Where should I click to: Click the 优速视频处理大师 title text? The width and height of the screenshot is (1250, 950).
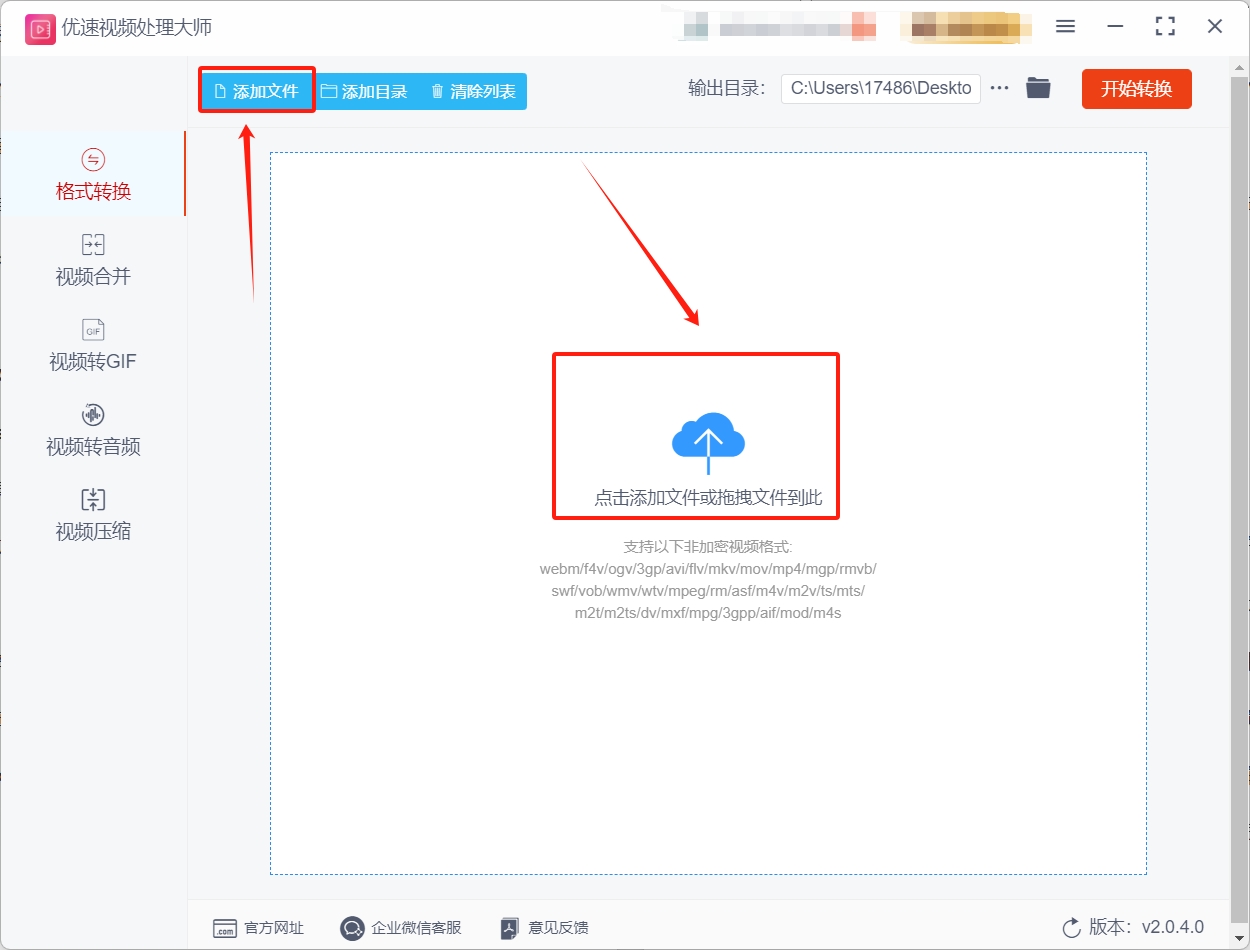click(137, 28)
